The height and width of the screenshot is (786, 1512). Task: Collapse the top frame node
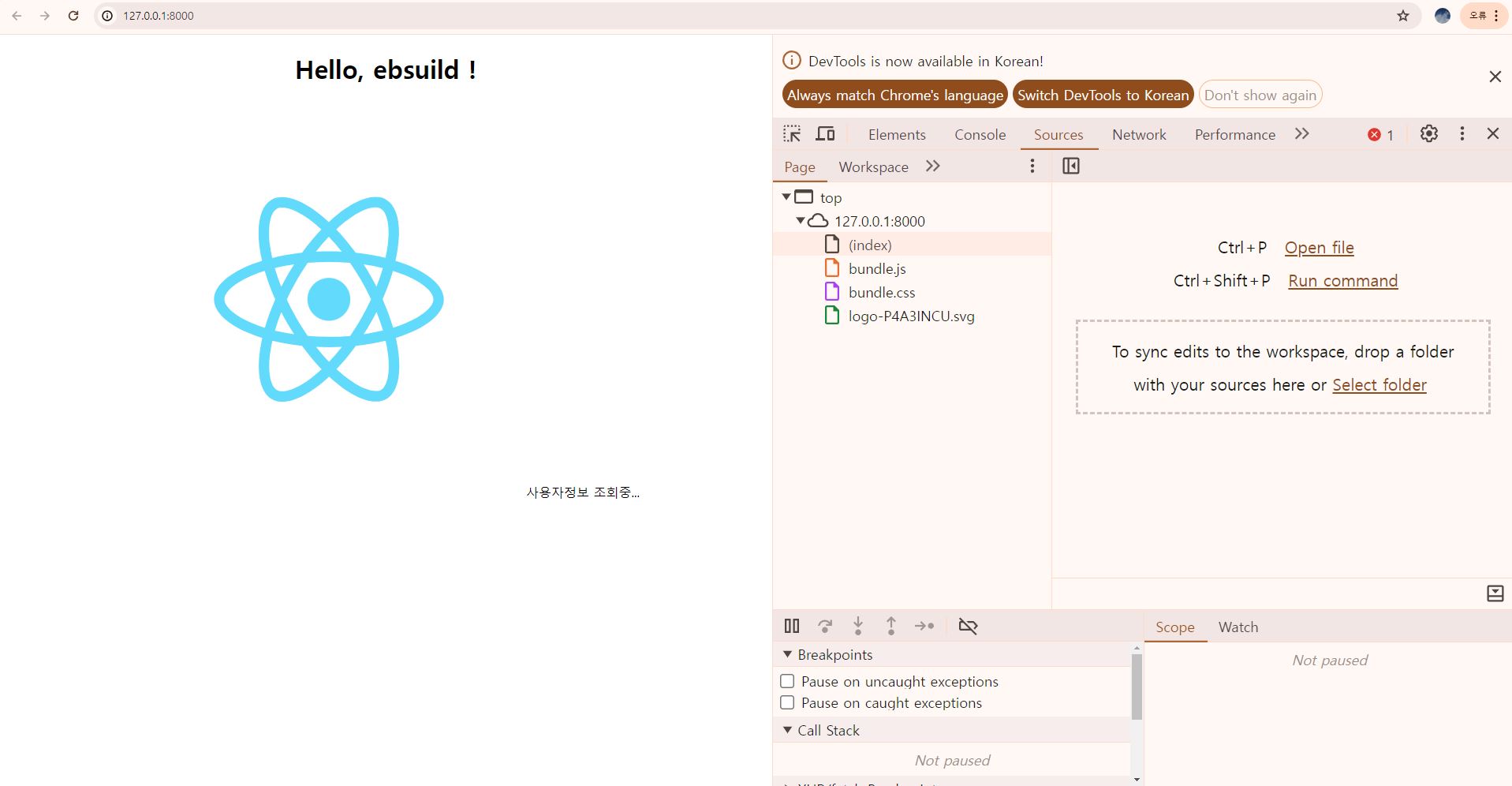786,196
